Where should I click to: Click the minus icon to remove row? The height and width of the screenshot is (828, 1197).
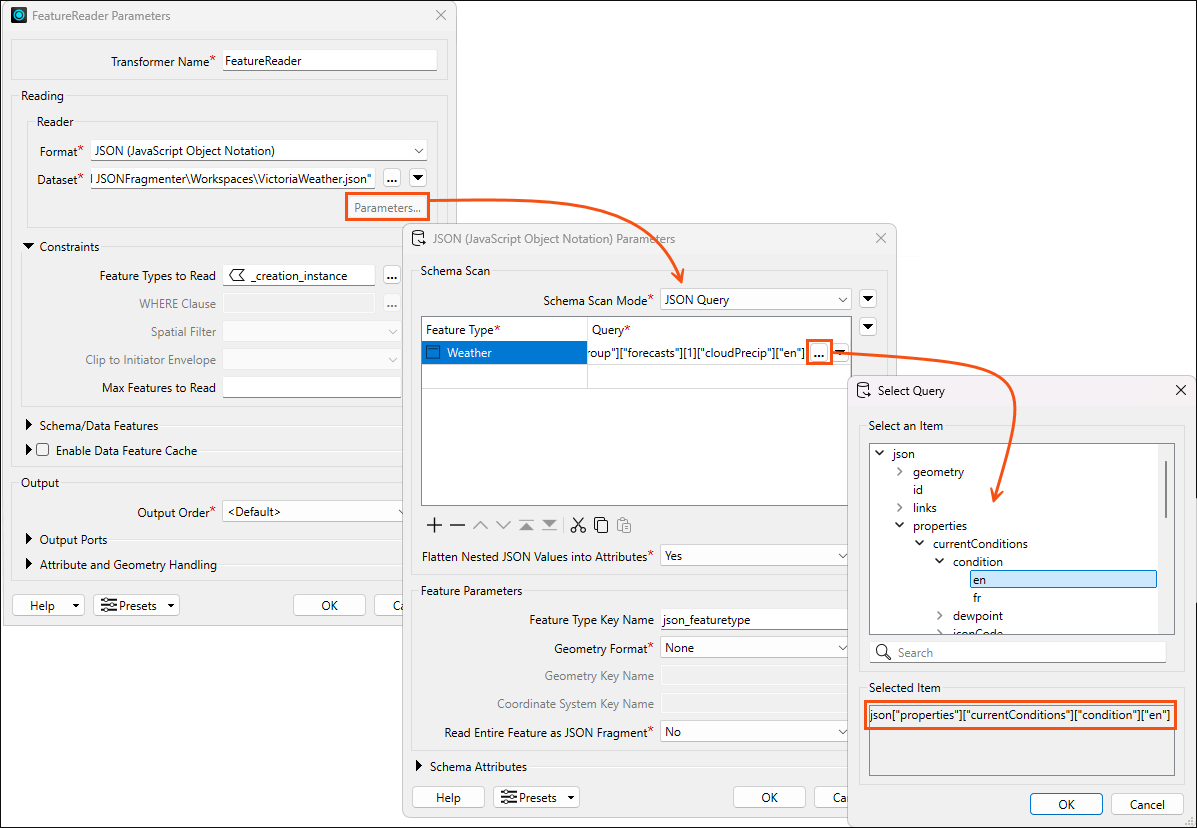point(457,525)
